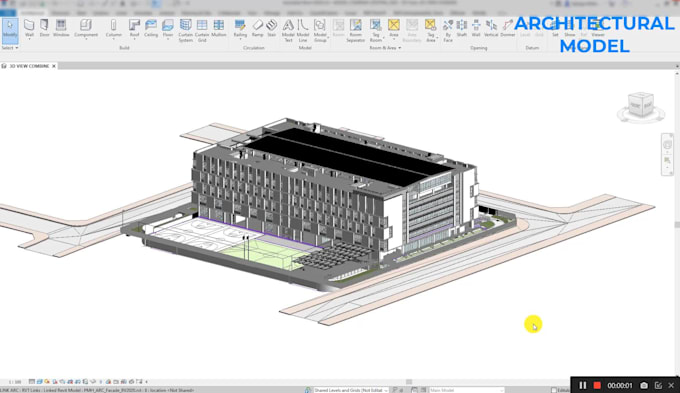Select the Model Line tool
This screenshot has height=393, width=680.
coord(303,30)
